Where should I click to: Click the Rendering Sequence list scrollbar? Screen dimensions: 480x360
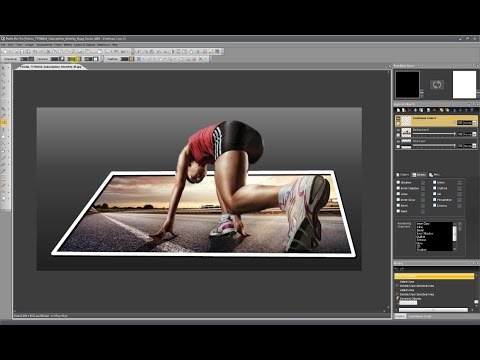(x=454, y=236)
